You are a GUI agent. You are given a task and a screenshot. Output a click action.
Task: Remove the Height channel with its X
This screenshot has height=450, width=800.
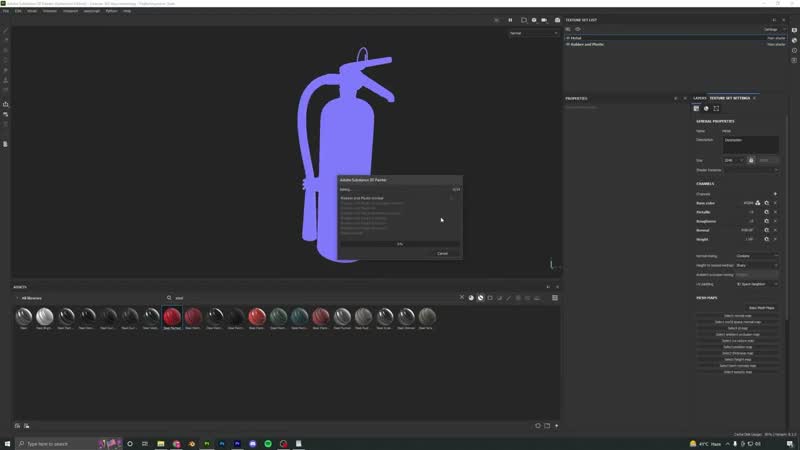point(775,239)
